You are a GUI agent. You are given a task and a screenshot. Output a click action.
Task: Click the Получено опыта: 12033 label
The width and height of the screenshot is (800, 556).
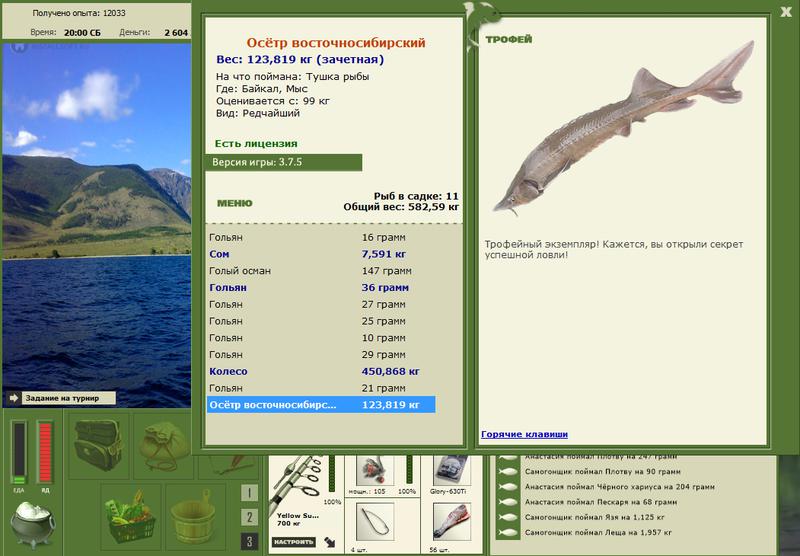(x=79, y=13)
